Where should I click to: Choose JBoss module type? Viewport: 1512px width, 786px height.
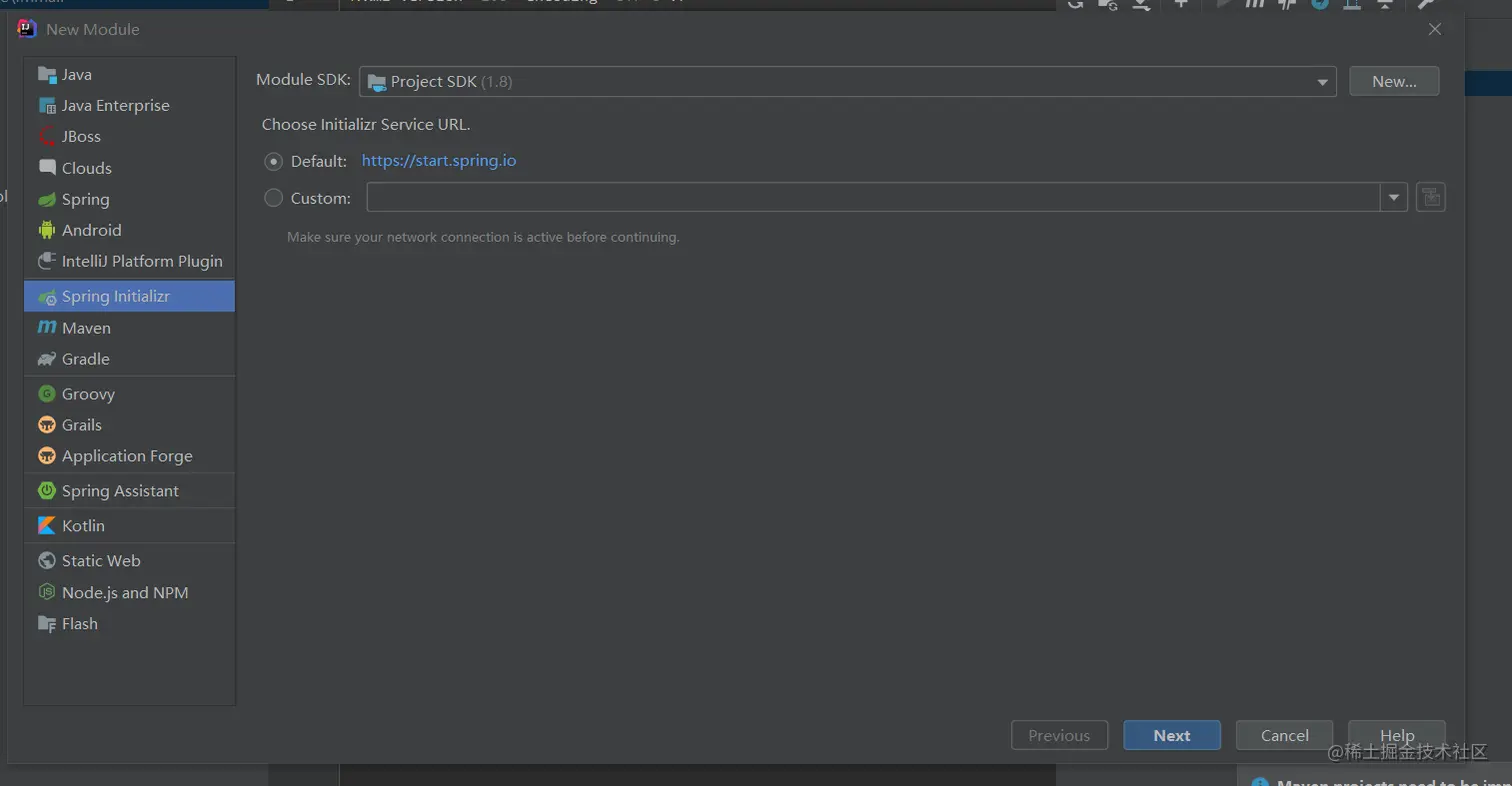pyautogui.click(x=129, y=136)
